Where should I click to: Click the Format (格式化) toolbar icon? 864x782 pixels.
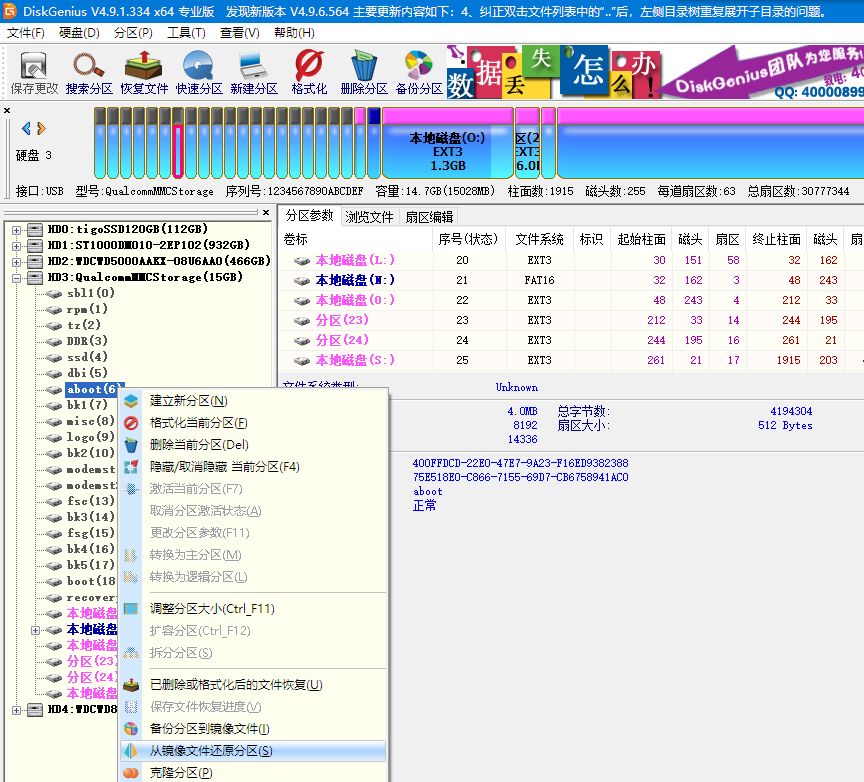(x=309, y=73)
